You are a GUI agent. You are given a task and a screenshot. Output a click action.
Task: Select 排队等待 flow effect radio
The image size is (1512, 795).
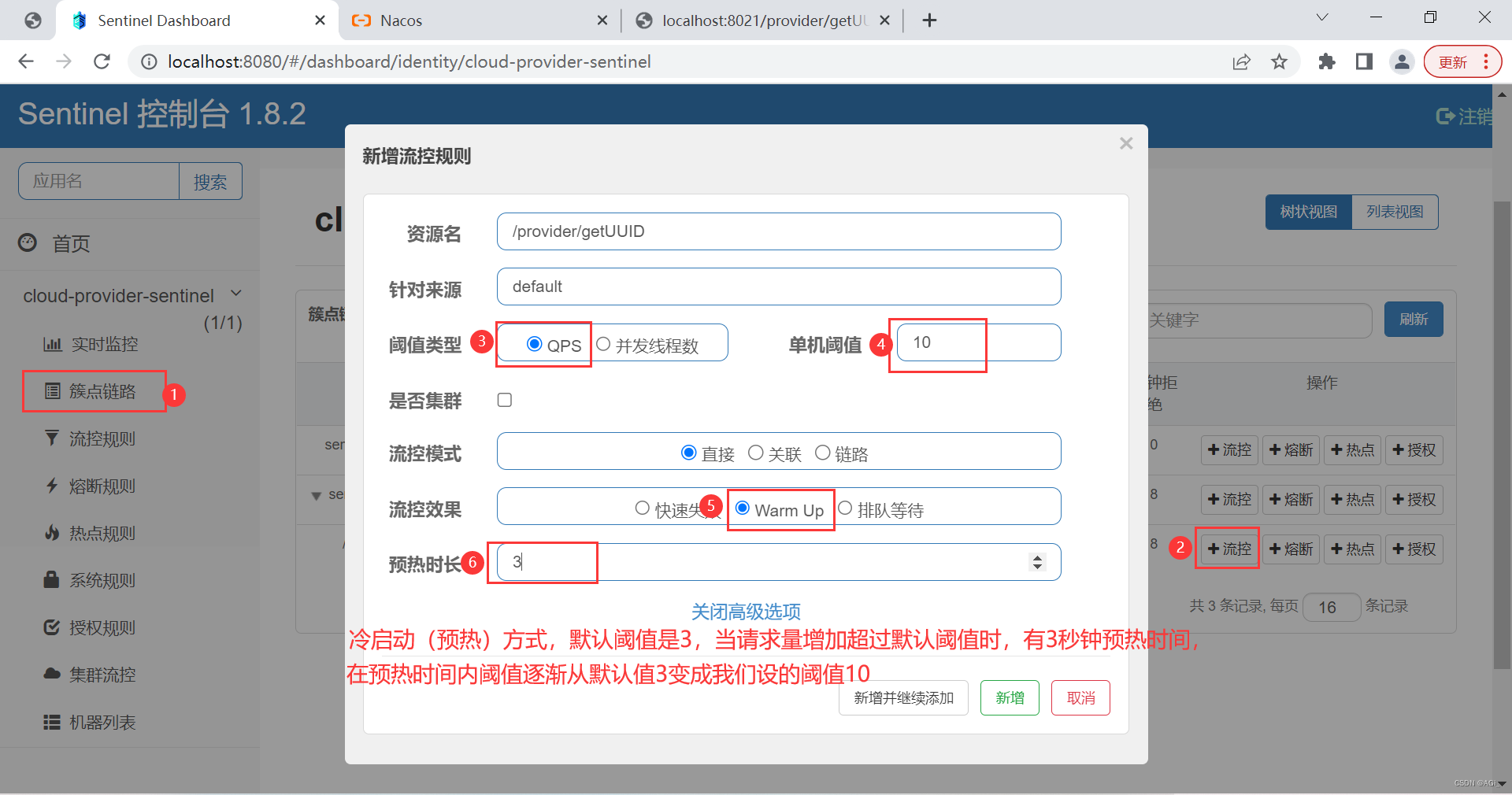tap(845, 508)
